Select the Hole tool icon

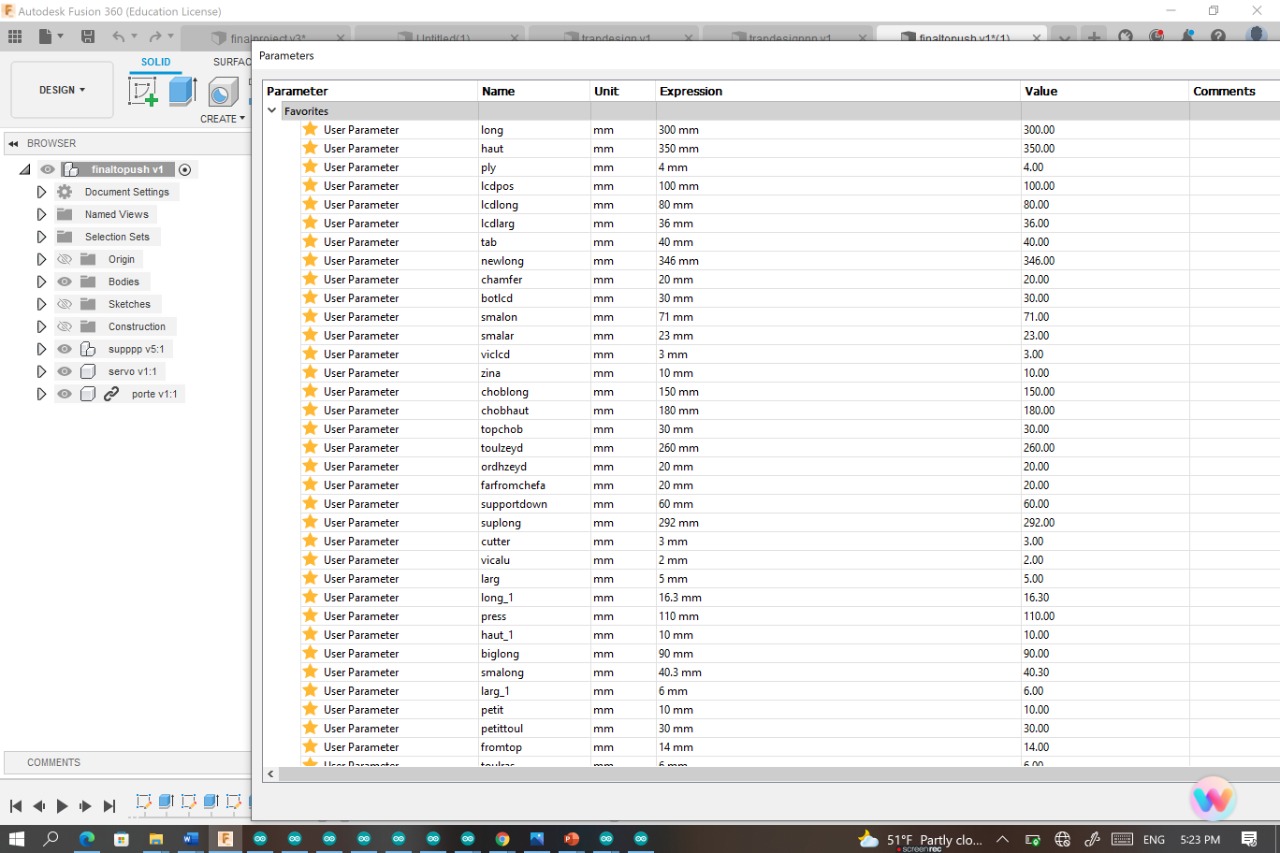coord(222,93)
